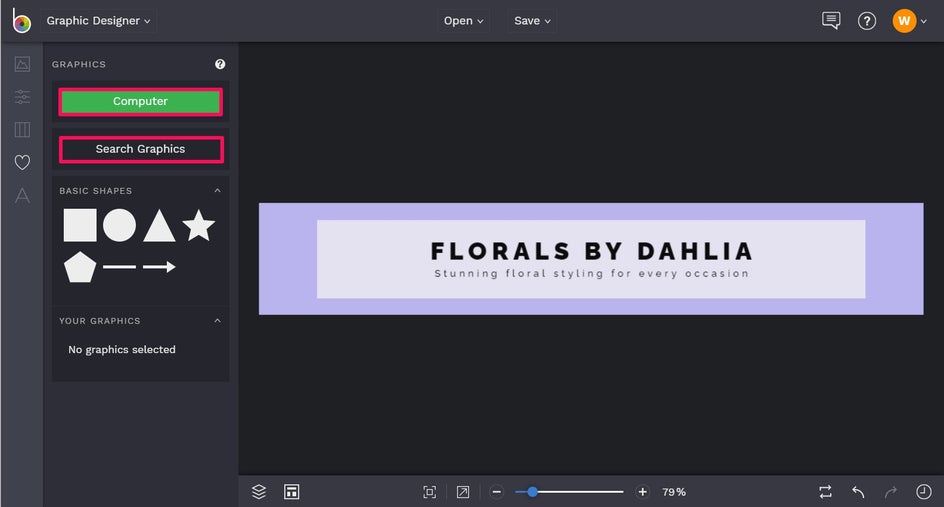Open the Customize sliders sidebar icon
This screenshot has width=944, height=507.
pos(22,96)
